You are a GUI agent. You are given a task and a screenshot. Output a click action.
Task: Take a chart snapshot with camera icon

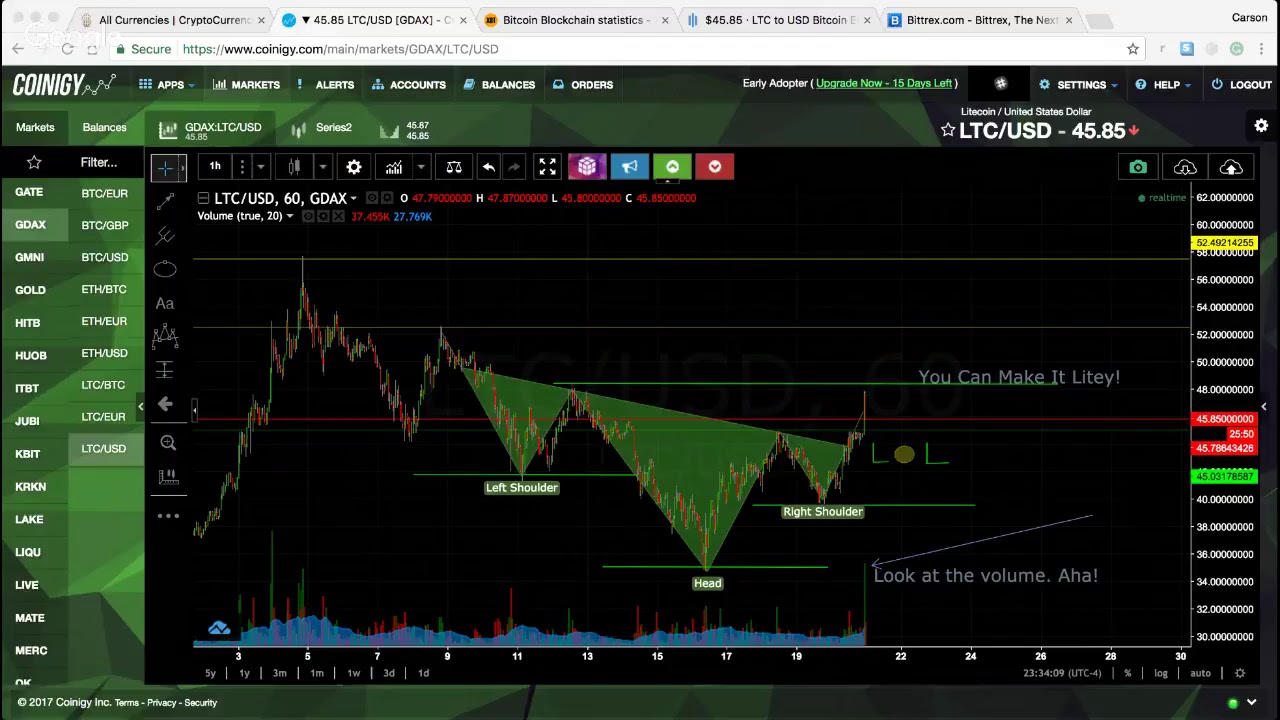coord(1138,167)
